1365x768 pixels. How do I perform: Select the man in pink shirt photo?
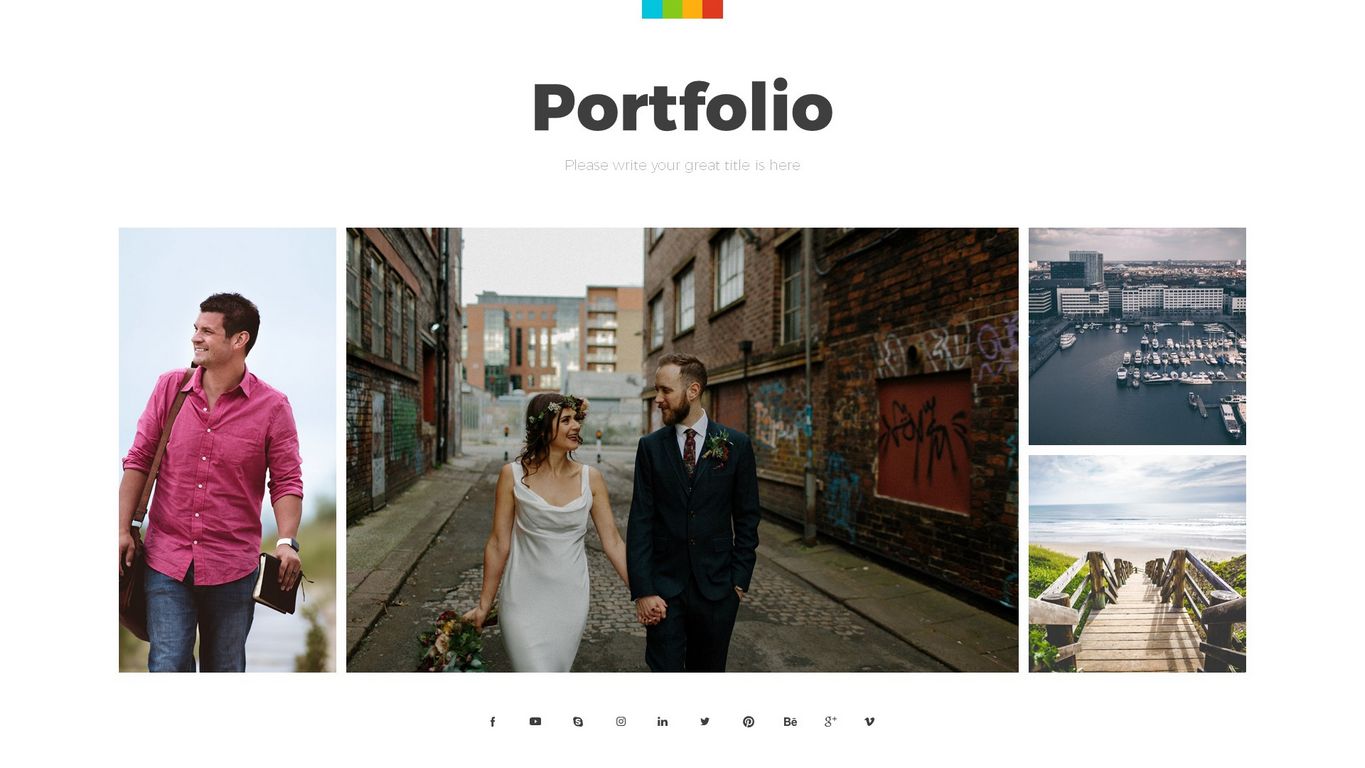[x=227, y=450]
